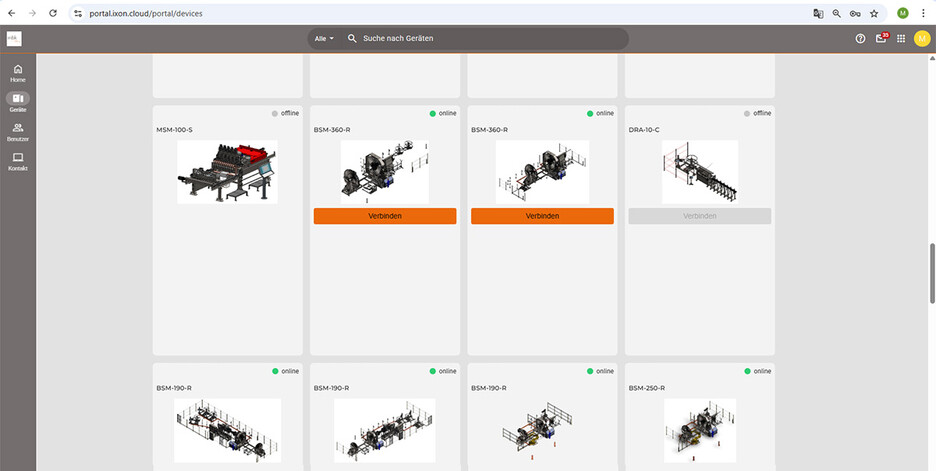This screenshot has width=936, height=471.
Task: Bookmark this page with the star icon
Action: [x=874, y=13]
